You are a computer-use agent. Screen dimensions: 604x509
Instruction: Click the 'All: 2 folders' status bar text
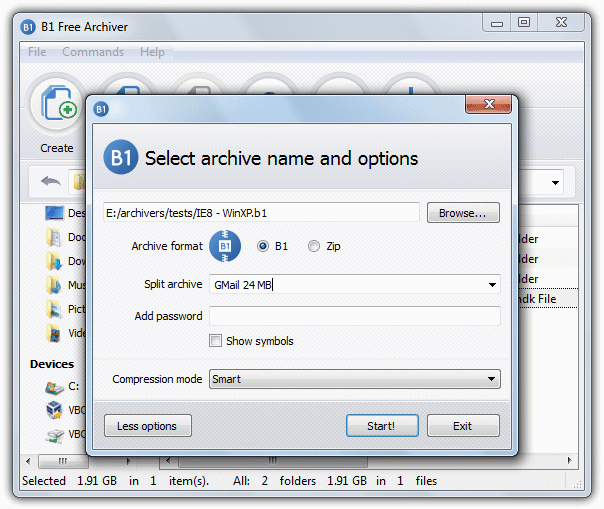coord(274,480)
